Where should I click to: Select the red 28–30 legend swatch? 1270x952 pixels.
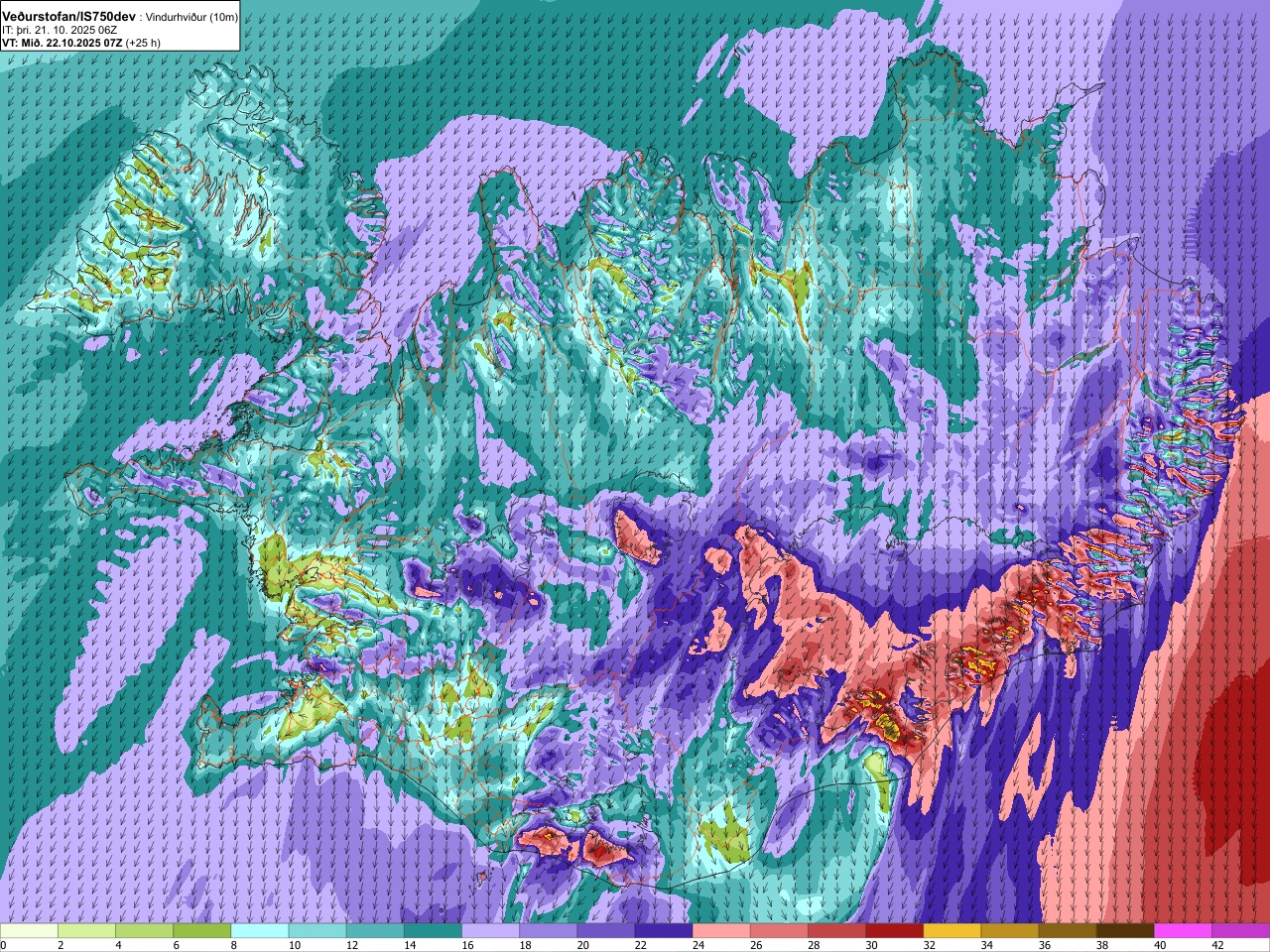(836, 931)
